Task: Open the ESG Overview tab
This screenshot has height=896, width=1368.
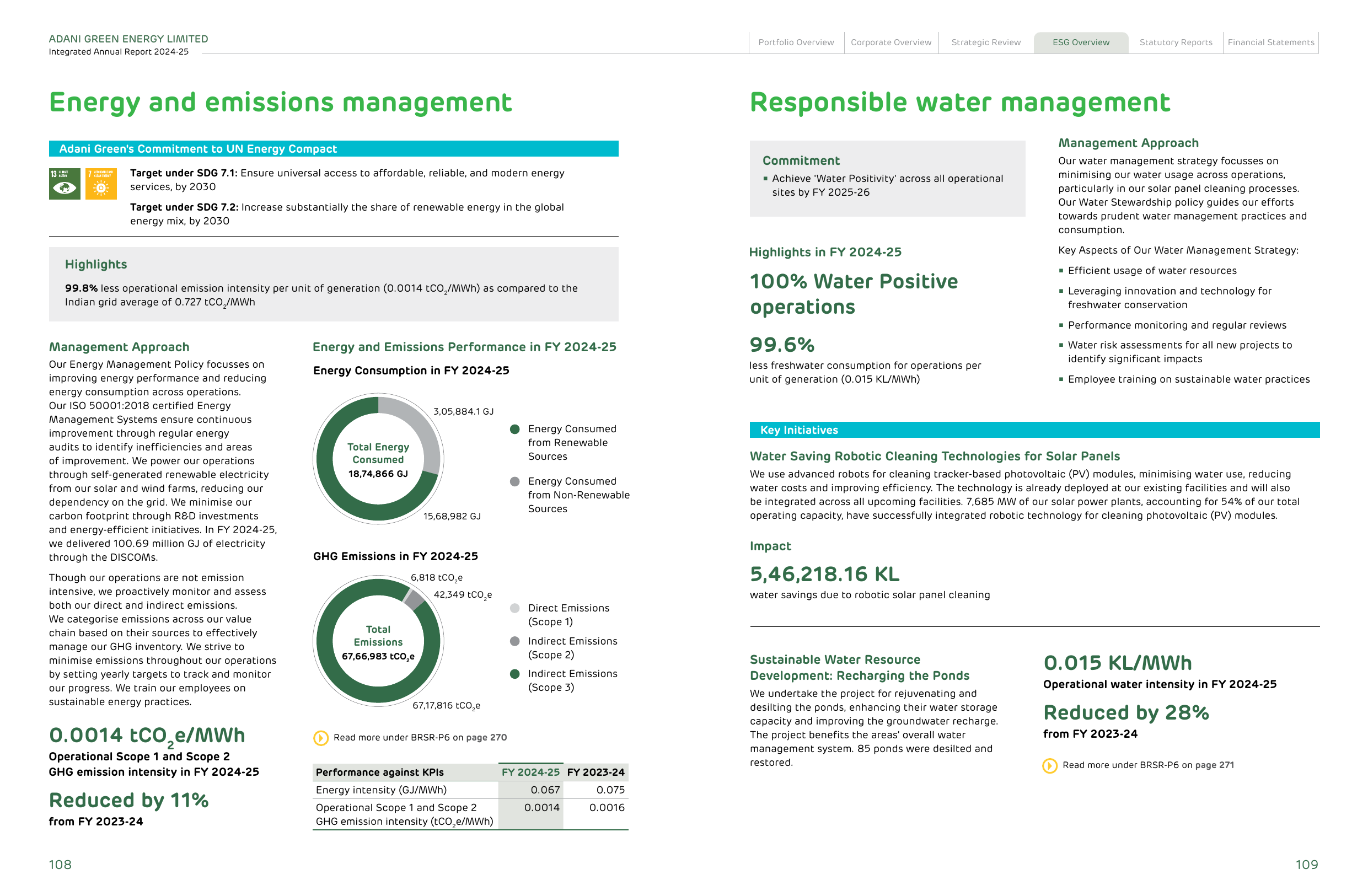Action: click(x=1081, y=42)
